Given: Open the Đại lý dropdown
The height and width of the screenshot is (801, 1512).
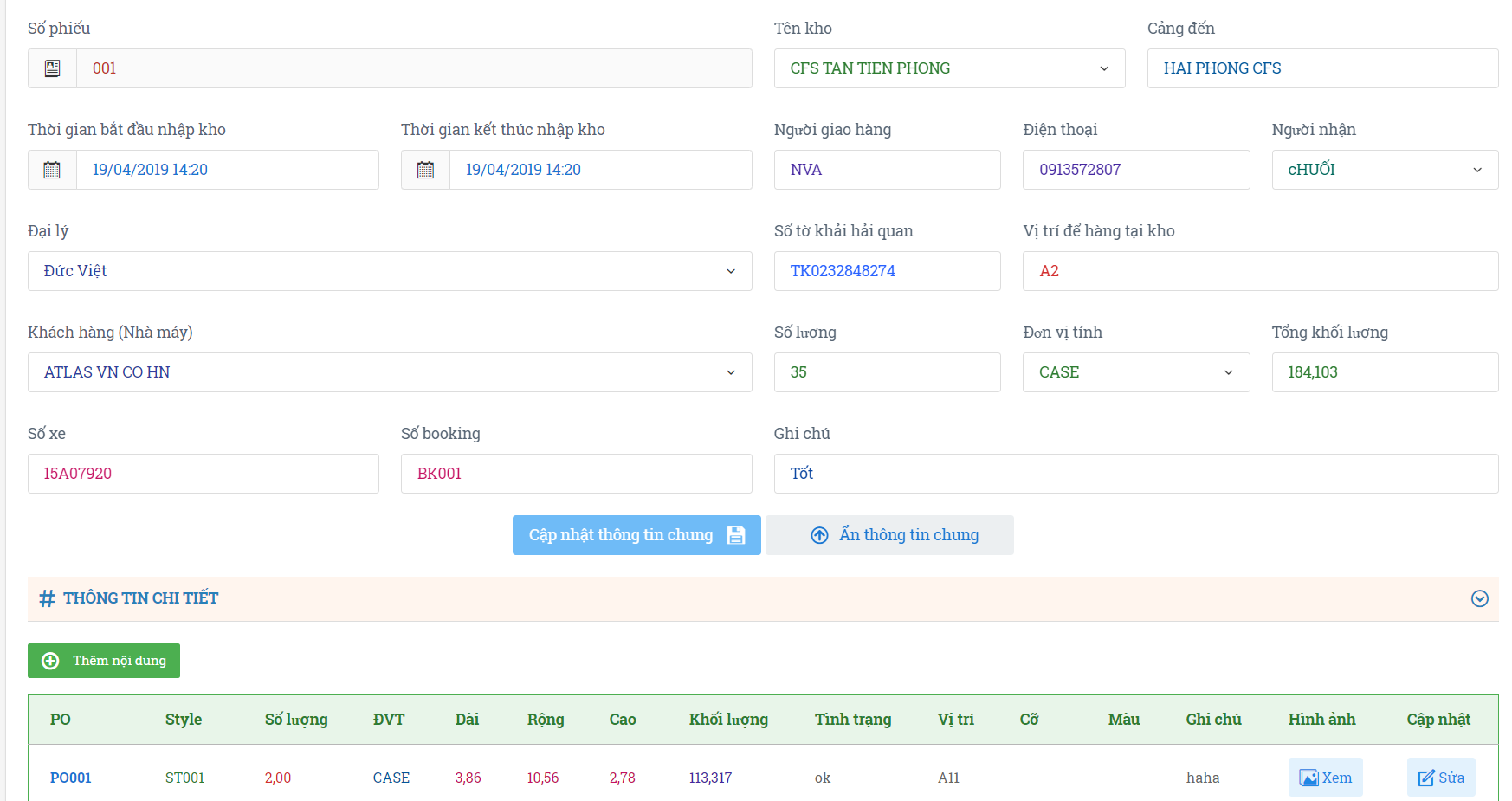Looking at the screenshot, I should [x=390, y=271].
